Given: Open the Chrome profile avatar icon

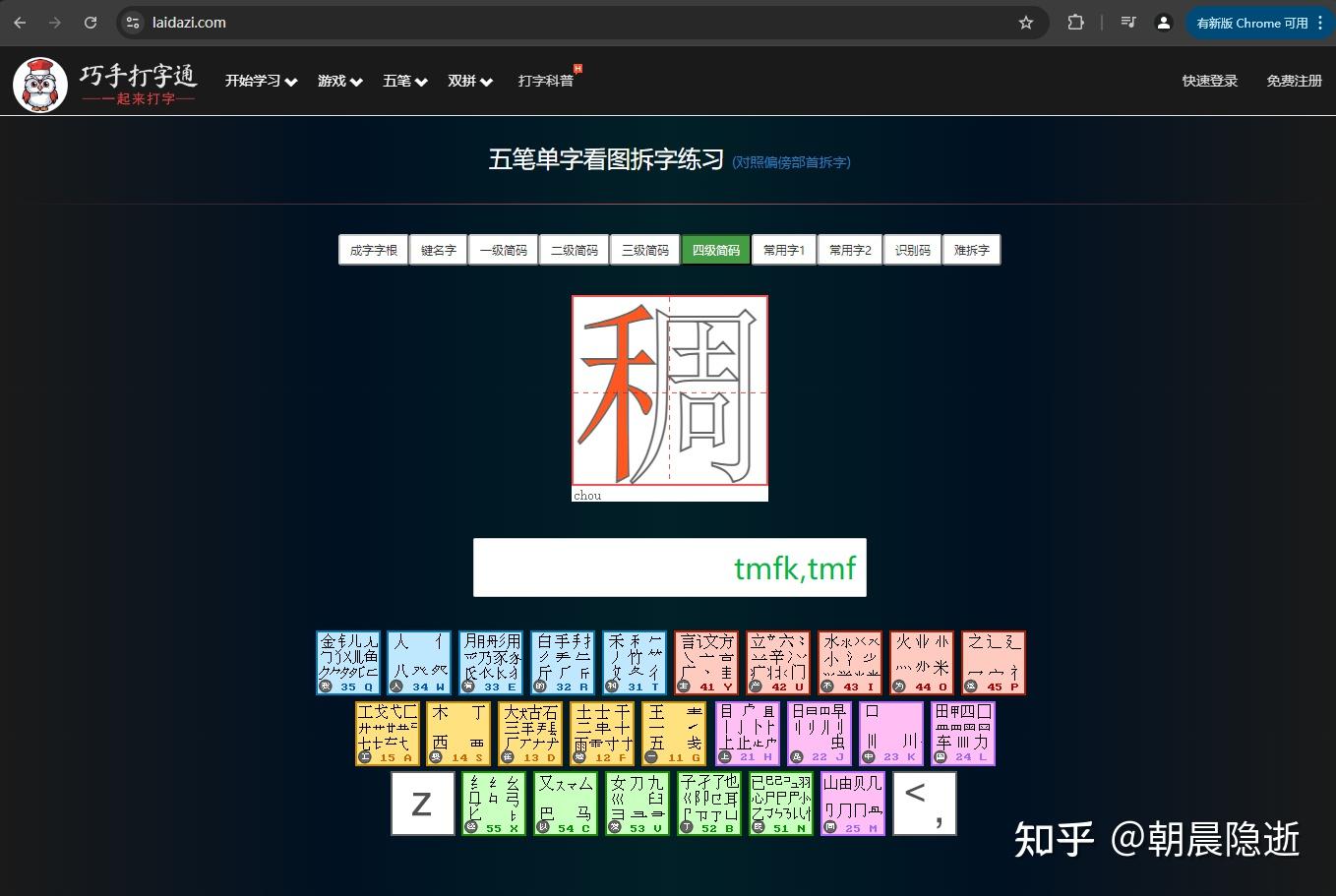Looking at the screenshot, I should [x=1164, y=23].
